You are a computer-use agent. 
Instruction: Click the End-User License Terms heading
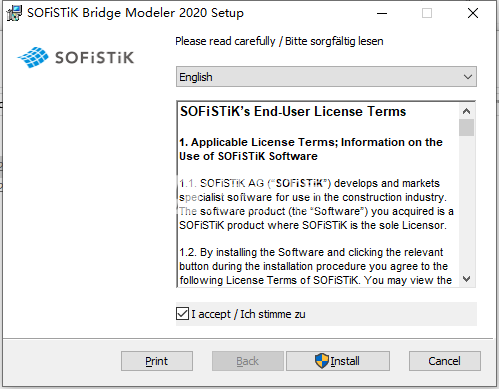tap(293, 111)
